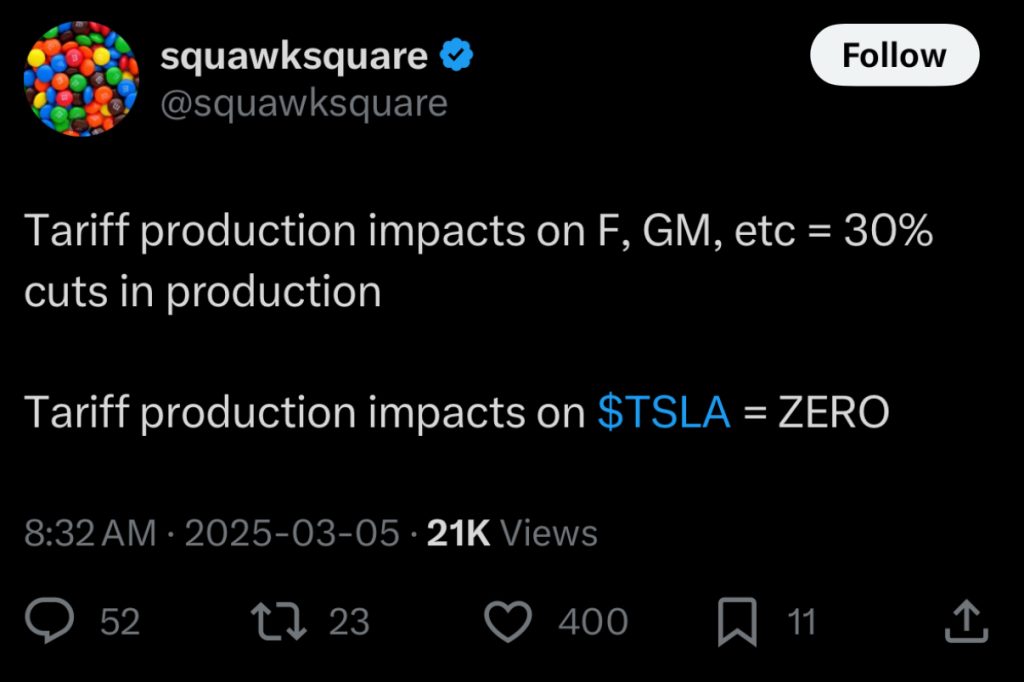Click the 23 reposts count

pyautogui.click(x=349, y=623)
